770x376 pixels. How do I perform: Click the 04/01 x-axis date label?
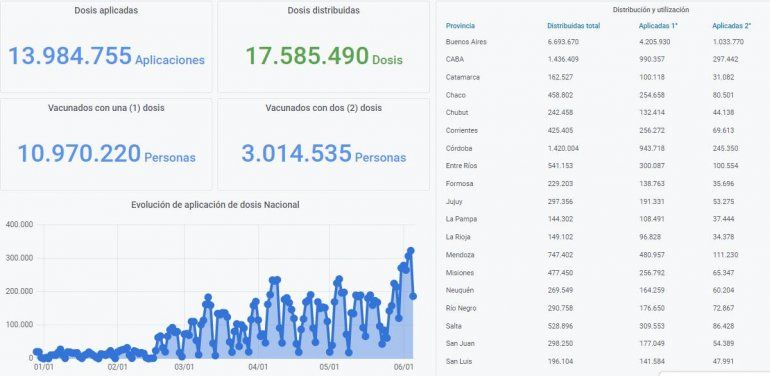point(258,367)
